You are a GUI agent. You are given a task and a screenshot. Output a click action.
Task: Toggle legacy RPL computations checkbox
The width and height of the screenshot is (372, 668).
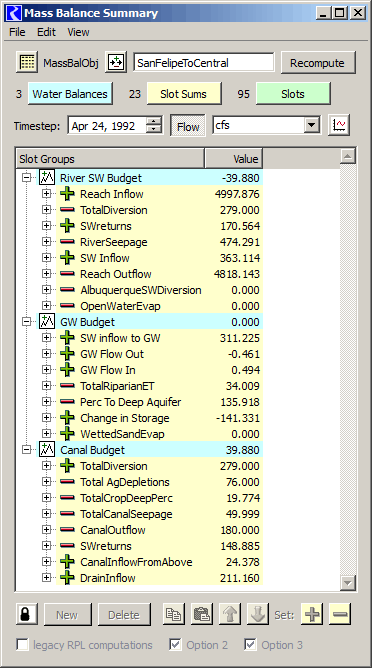tap(22, 645)
